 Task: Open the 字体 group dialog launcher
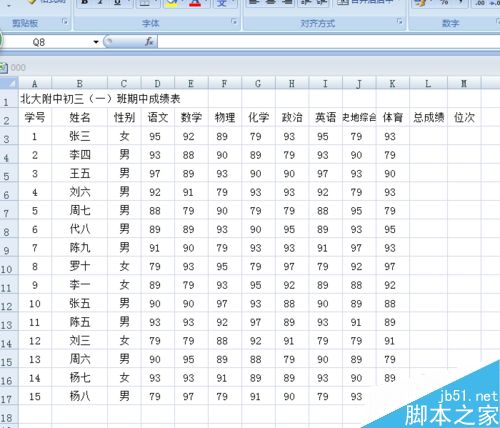[234, 22]
